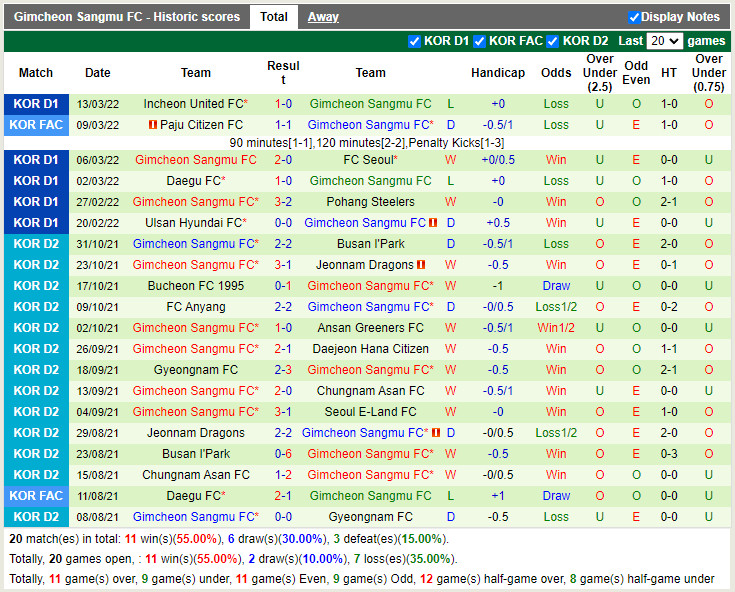The image size is (735, 592).
Task: Select the date 08/08/21
Action: [x=98, y=517]
